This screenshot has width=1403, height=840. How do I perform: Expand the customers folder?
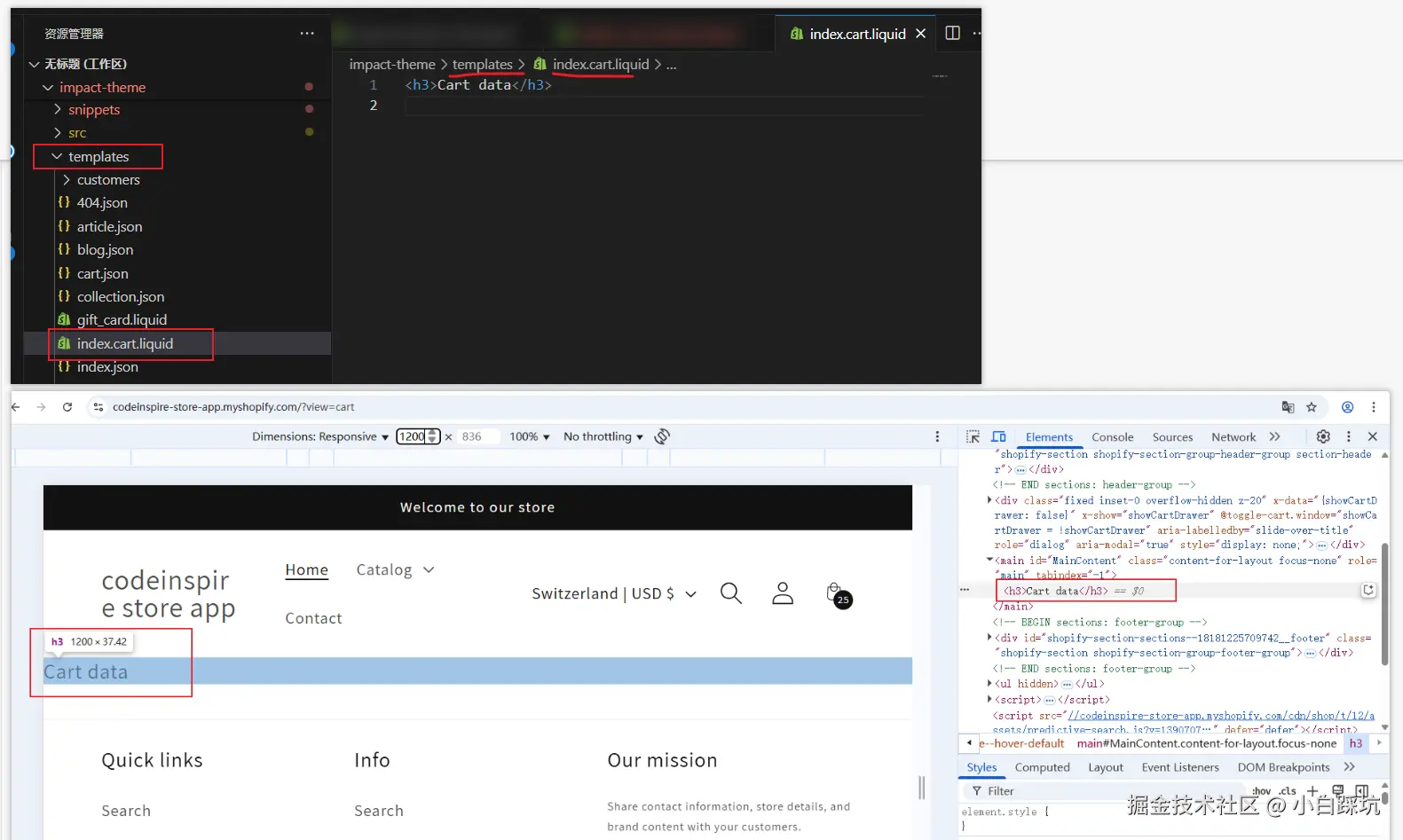tap(67, 179)
